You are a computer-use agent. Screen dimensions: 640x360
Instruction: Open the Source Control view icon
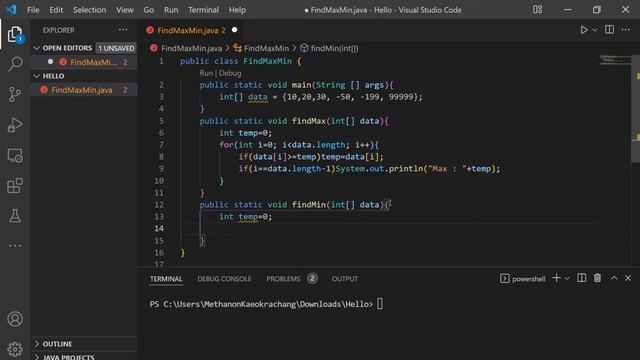click(15, 94)
